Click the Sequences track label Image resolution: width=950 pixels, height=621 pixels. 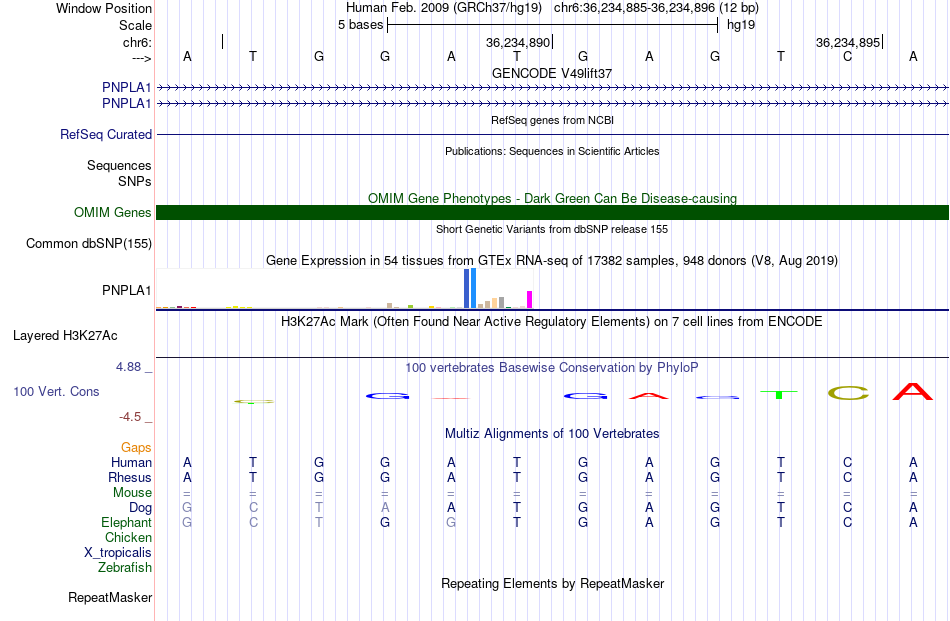coord(119,165)
